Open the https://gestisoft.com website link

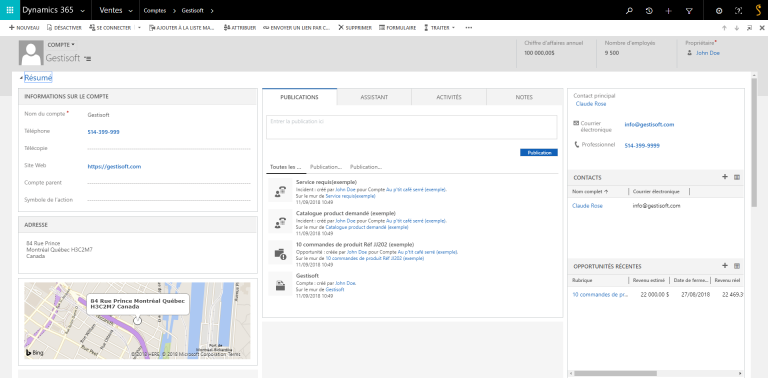[x=114, y=166]
